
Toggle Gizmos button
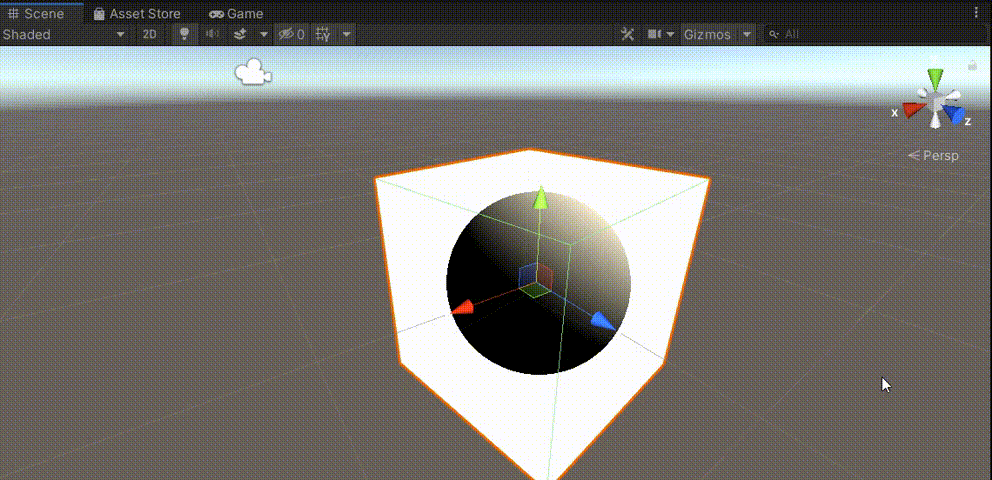point(707,34)
